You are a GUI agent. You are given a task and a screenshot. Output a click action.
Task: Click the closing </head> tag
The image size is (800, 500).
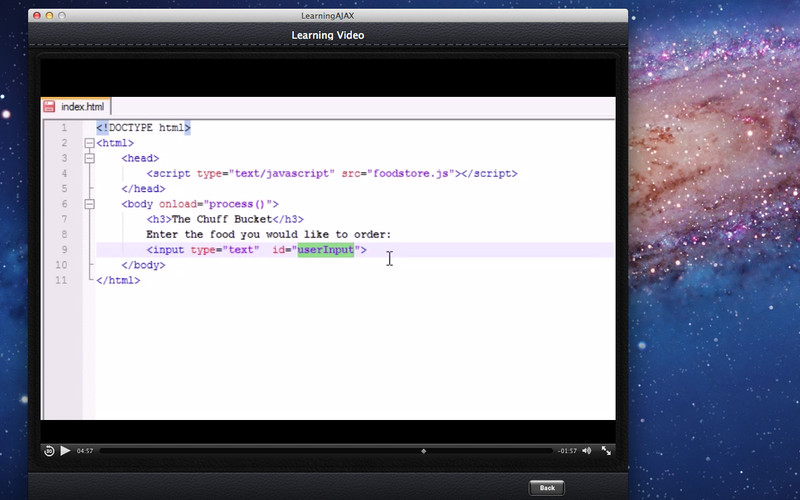pos(143,189)
